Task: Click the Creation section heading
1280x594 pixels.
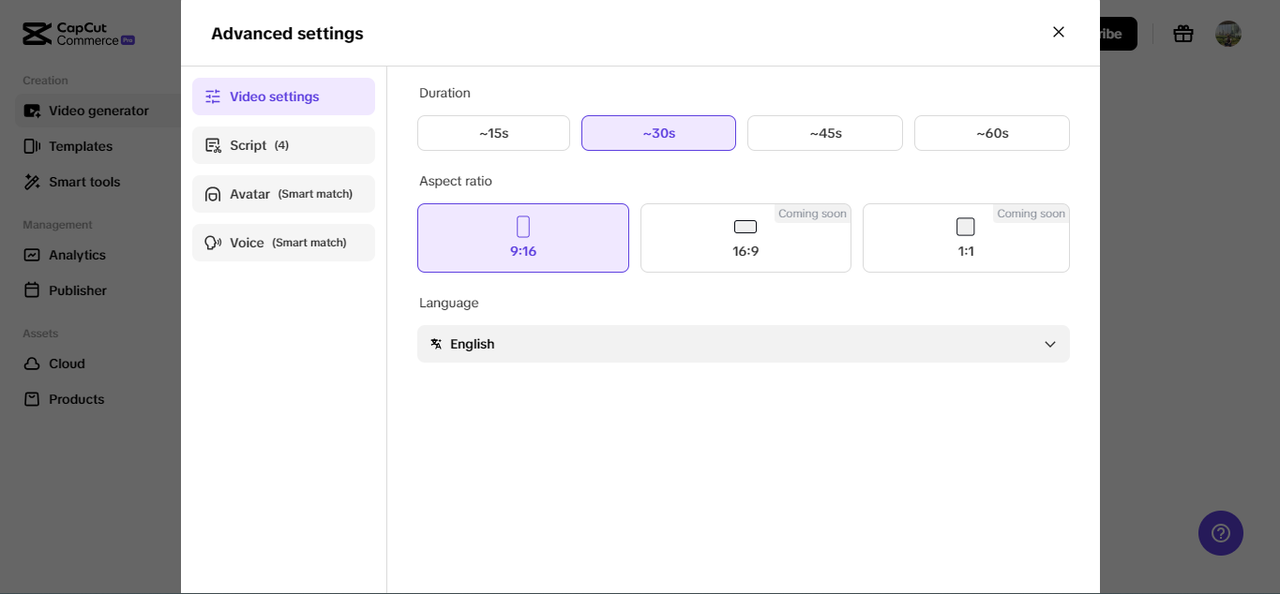Action: (x=46, y=80)
